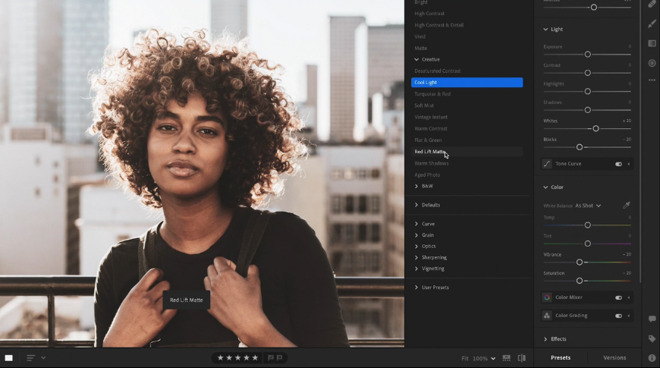Image resolution: width=660 pixels, height=368 pixels.
Task: Click the Tone Curve icon
Action: tap(547, 164)
